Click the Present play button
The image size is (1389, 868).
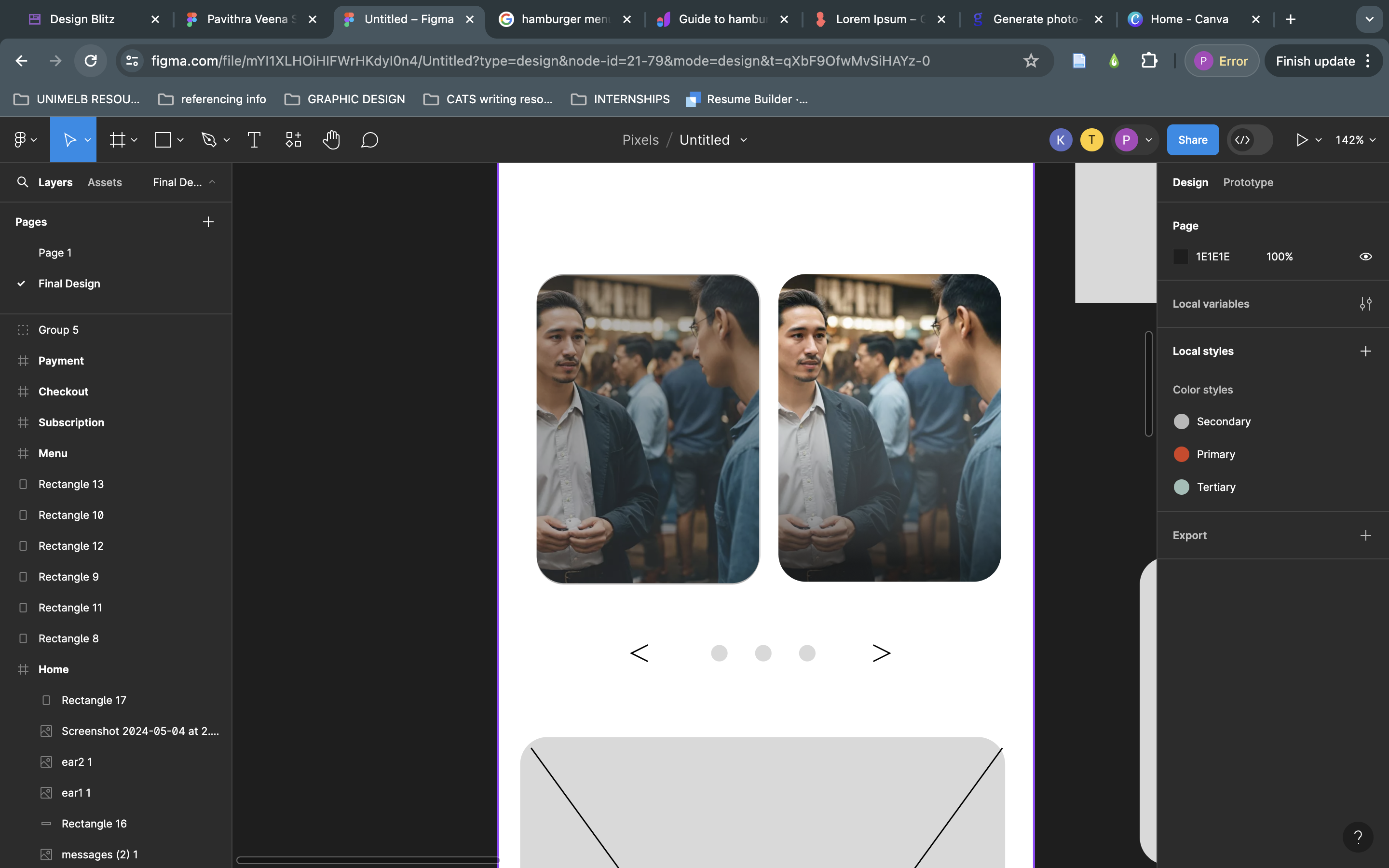click(1302, 139)
